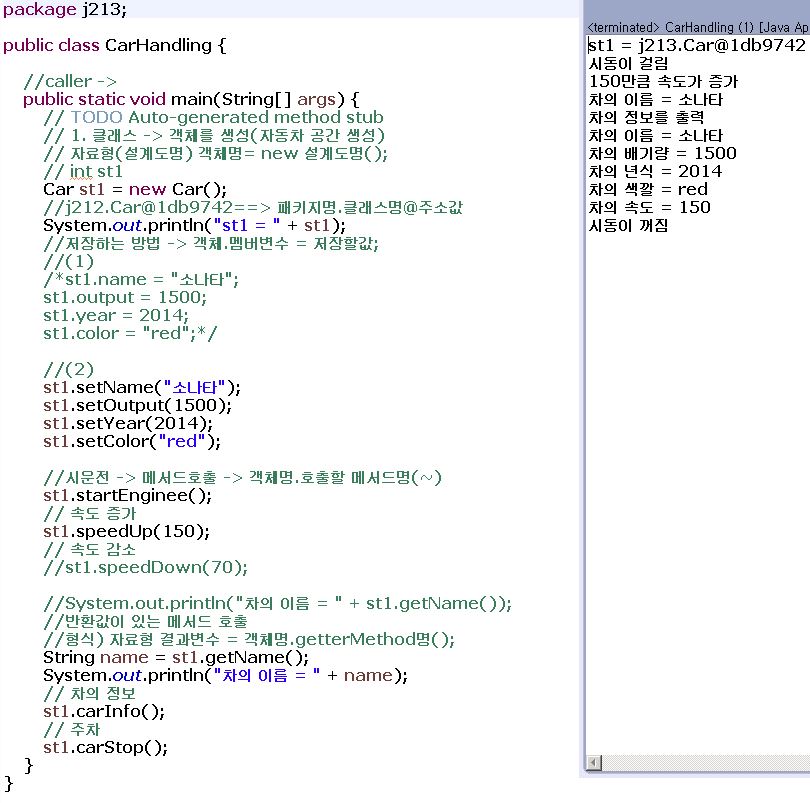This screenshot has width=810, height=803.
Task: Click the '//시운전 -> 메서드호출' comment line
Action: coord(243,477)
